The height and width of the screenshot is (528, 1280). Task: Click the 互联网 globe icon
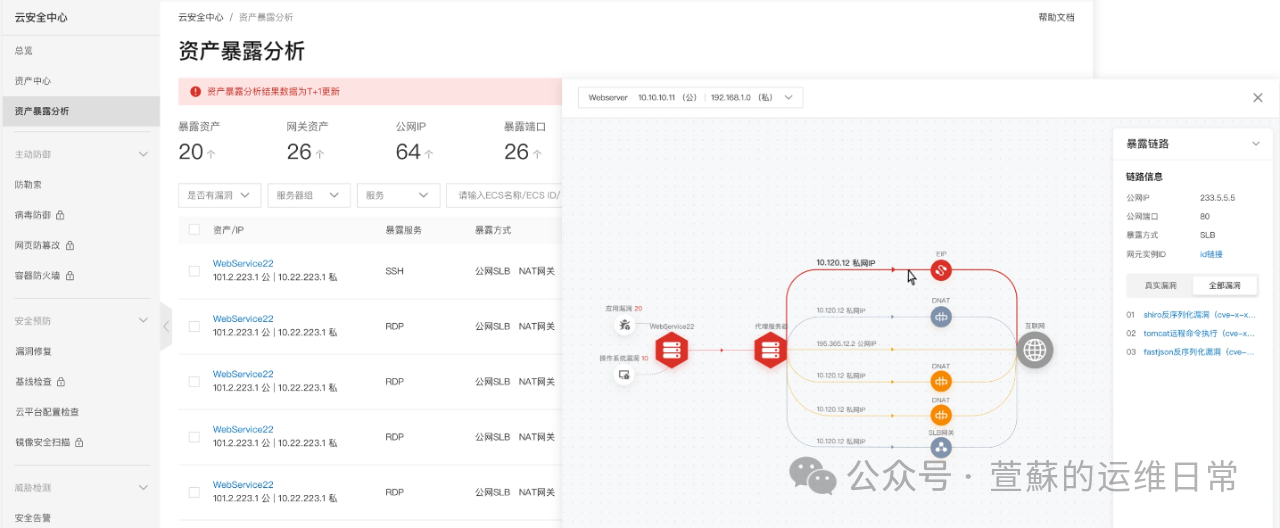coord(1035,350)
